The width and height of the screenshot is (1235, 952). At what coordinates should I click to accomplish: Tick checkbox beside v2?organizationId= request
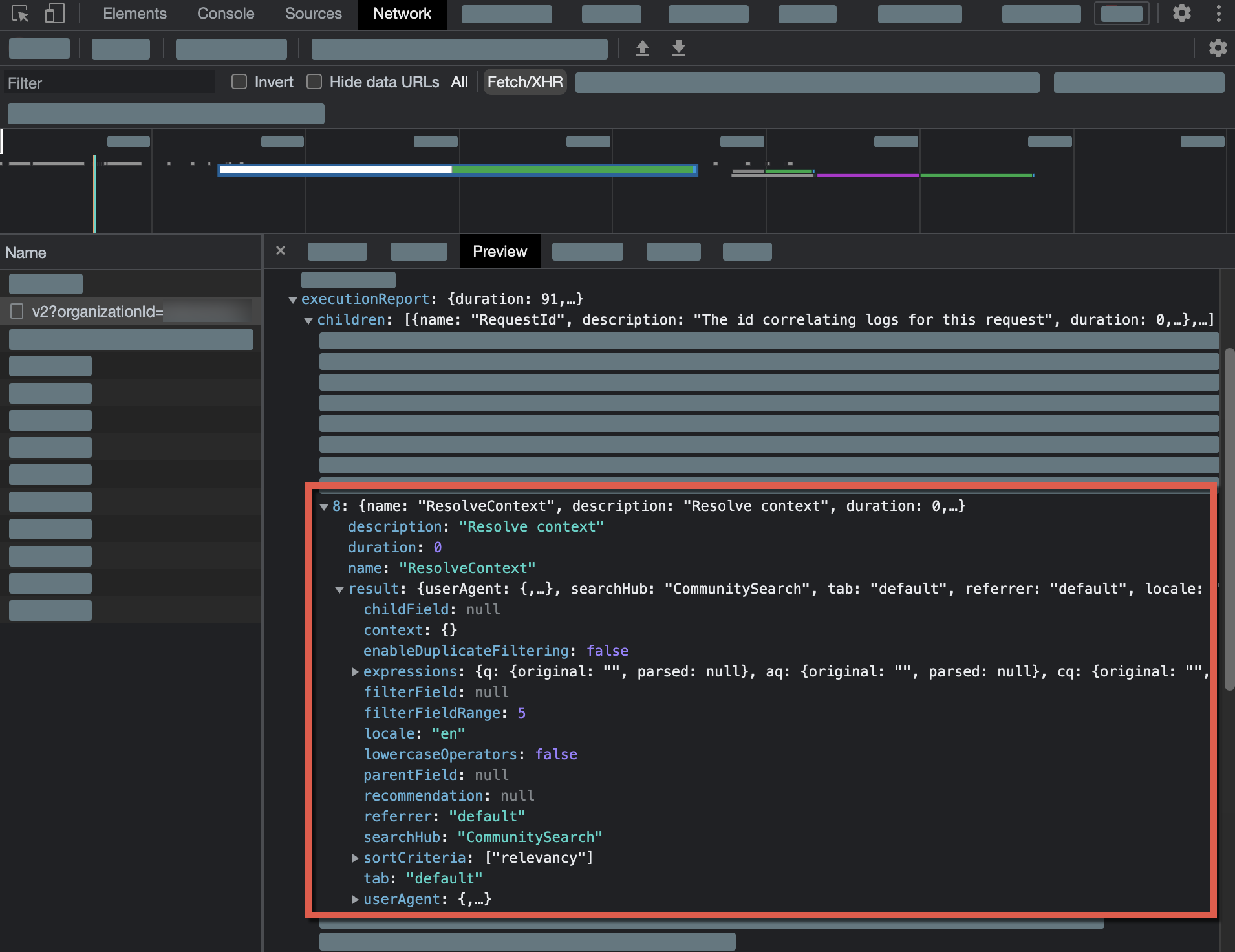pyautogui.click(x=17, y=312)
